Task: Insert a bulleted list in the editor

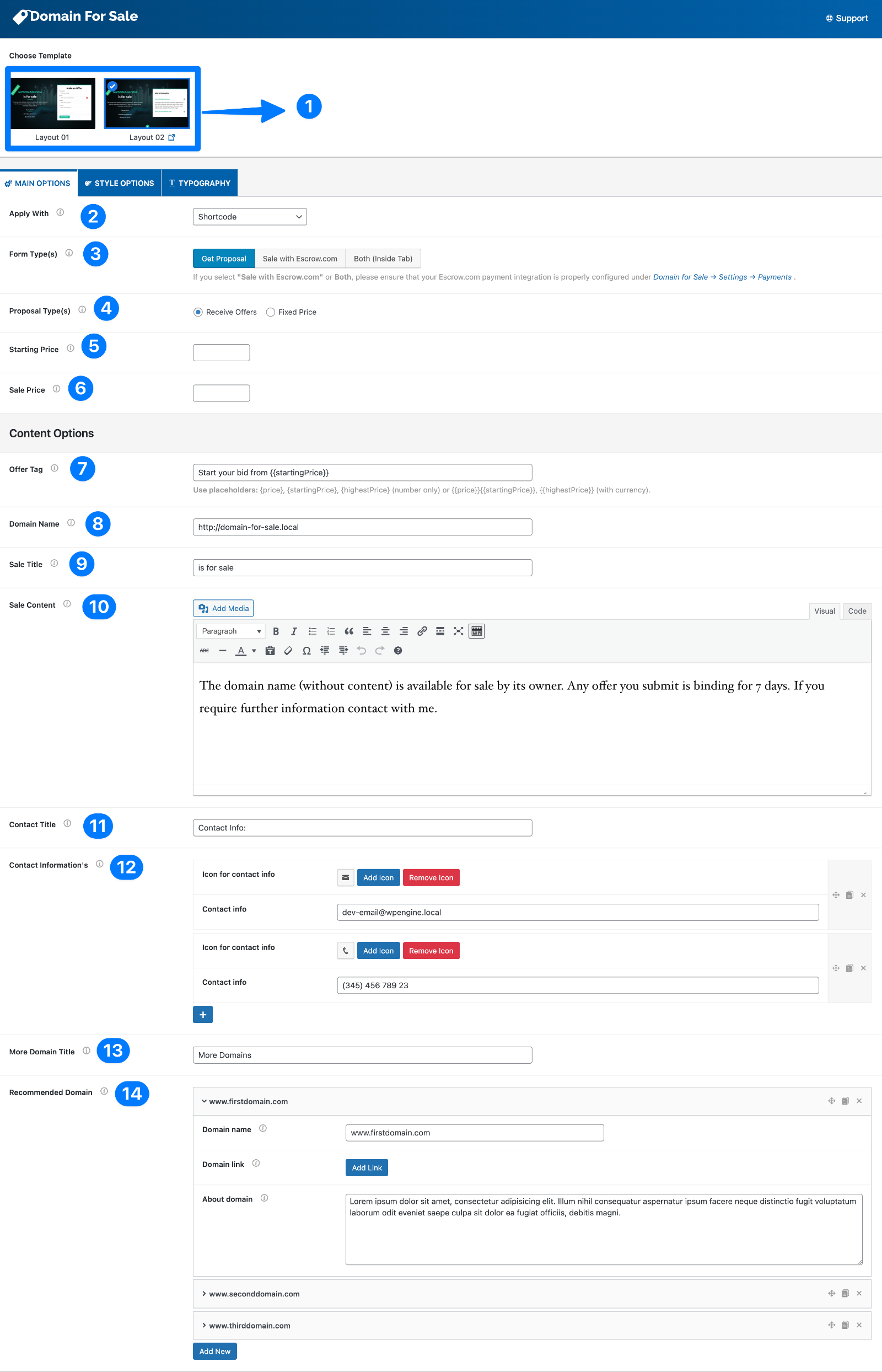Action: 312,631
